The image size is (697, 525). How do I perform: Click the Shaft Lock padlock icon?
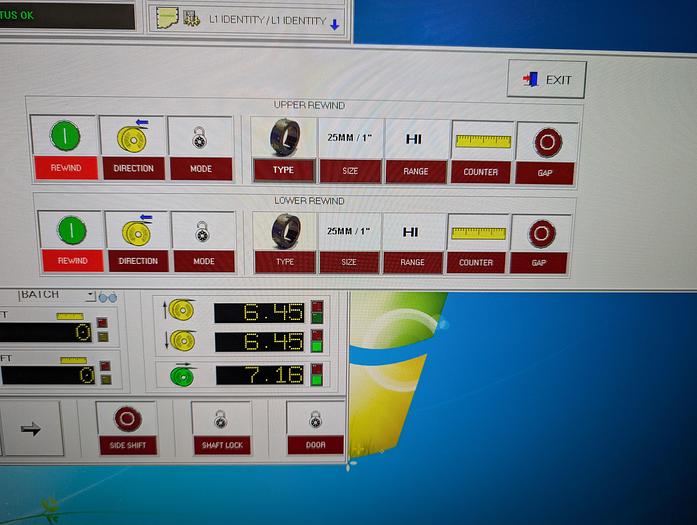click(221, 419)
